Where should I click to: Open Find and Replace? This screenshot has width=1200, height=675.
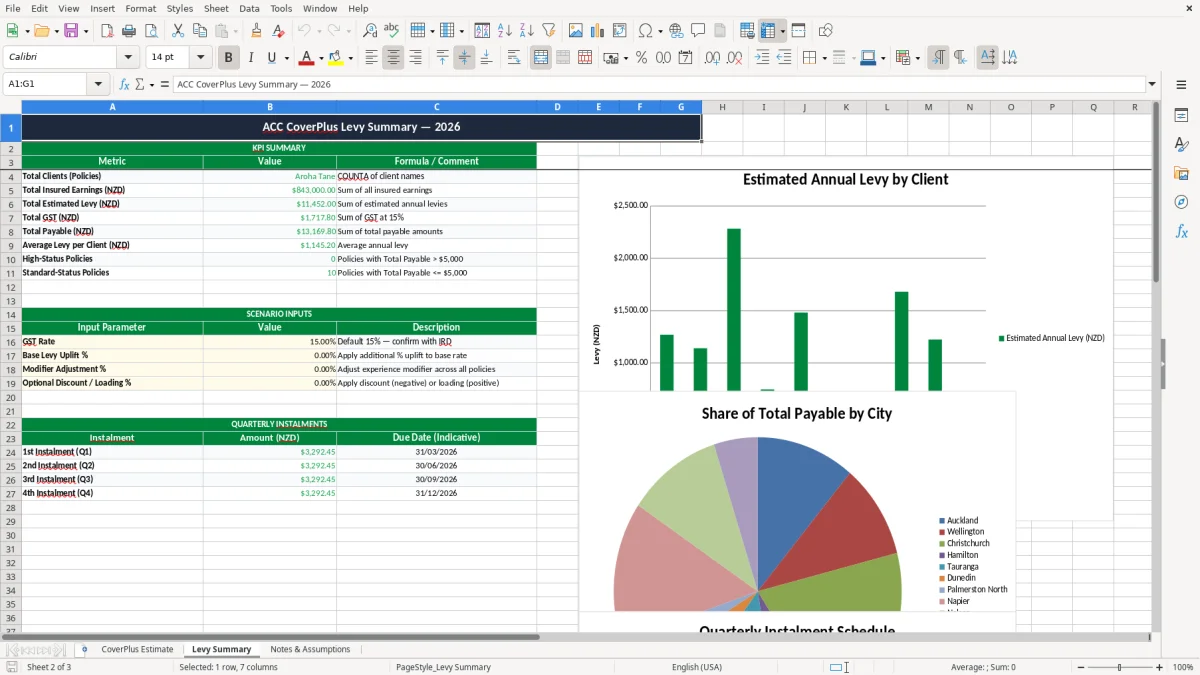pyautogui.click(x=370, y=31)
